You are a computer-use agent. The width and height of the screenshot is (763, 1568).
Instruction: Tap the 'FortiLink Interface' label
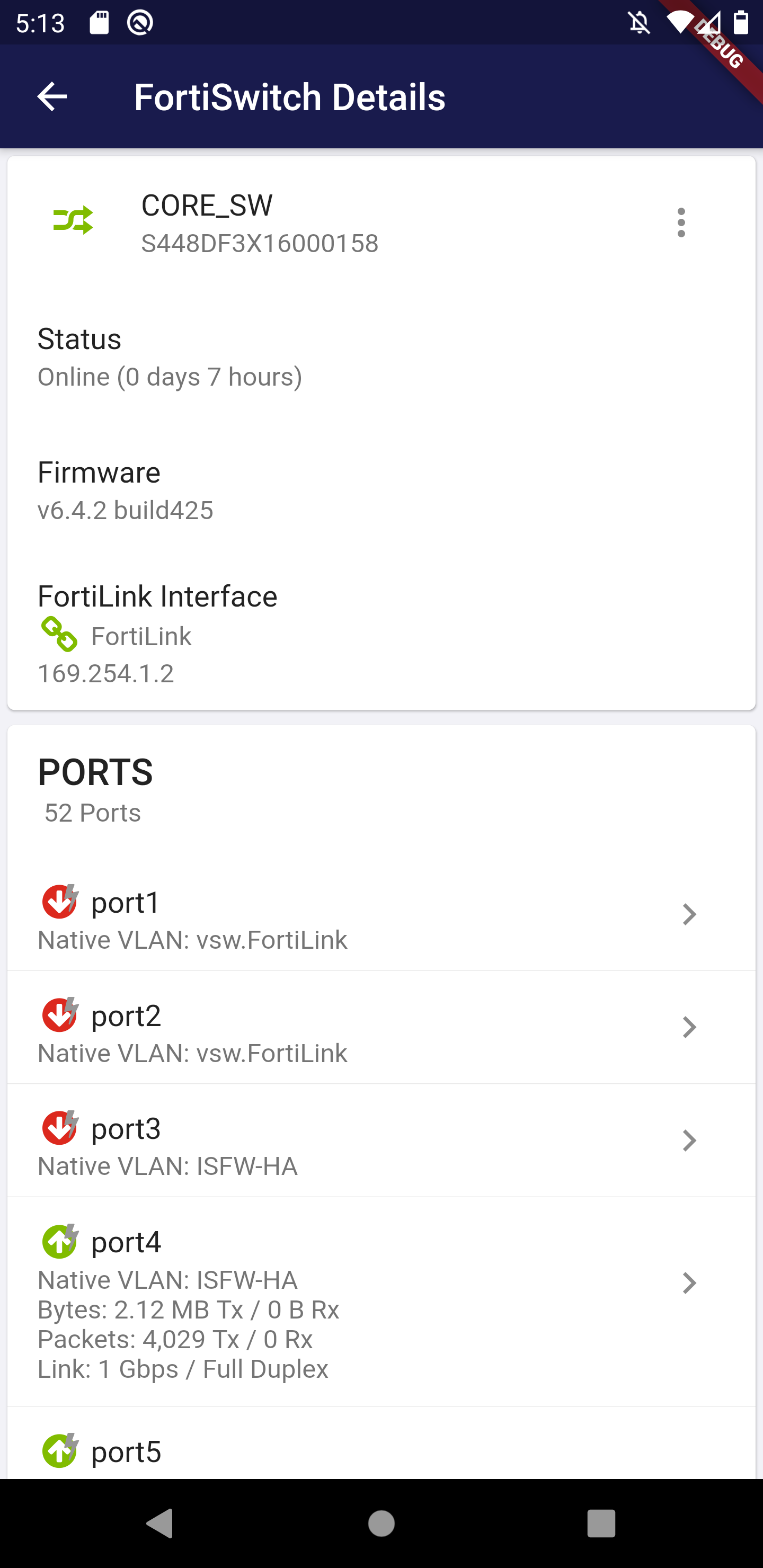[x=157, y=596]
